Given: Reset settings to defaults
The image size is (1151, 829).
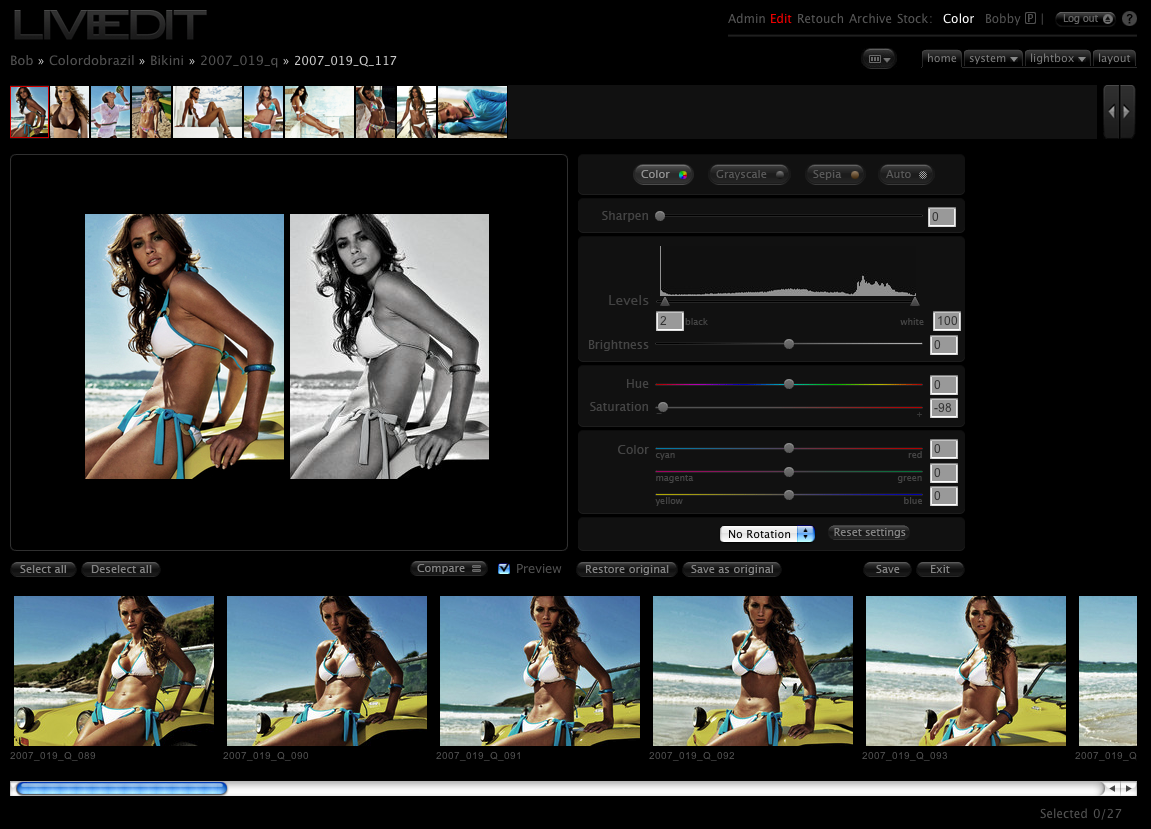Looking at the screenshot, I should tap(869, 532).
